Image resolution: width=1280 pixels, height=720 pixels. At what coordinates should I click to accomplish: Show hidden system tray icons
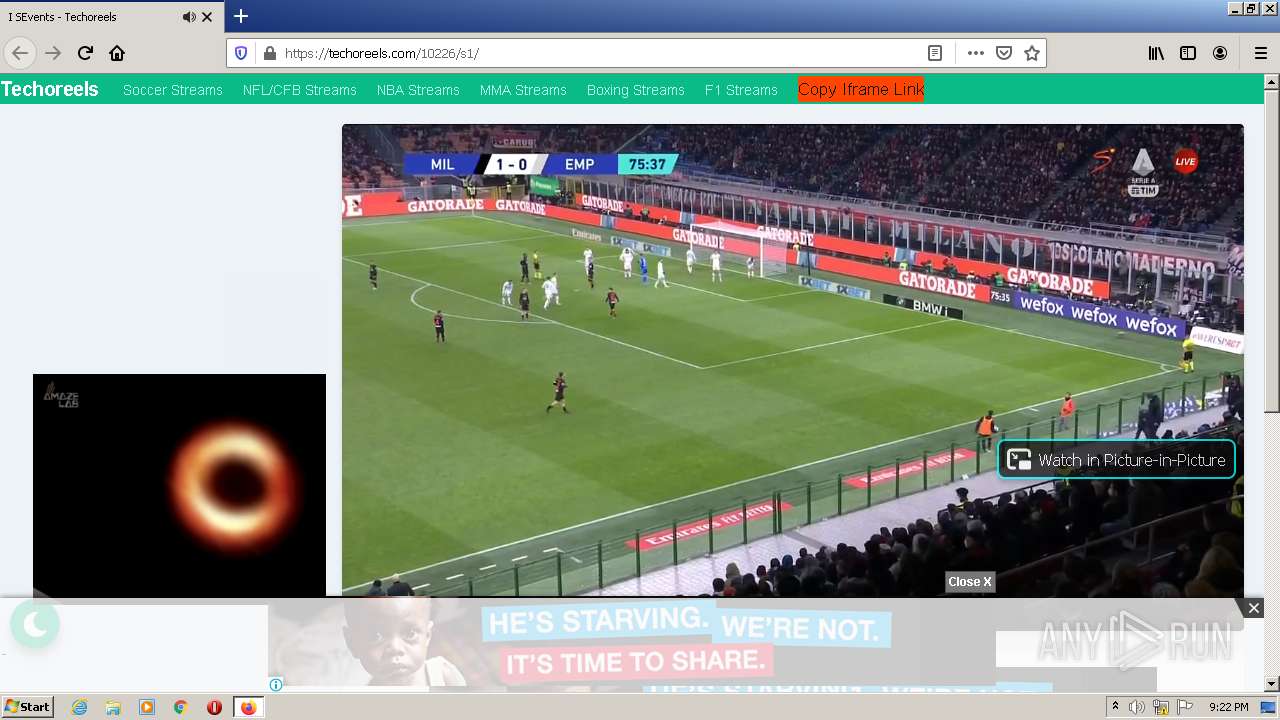click(x=1115, y=707)
